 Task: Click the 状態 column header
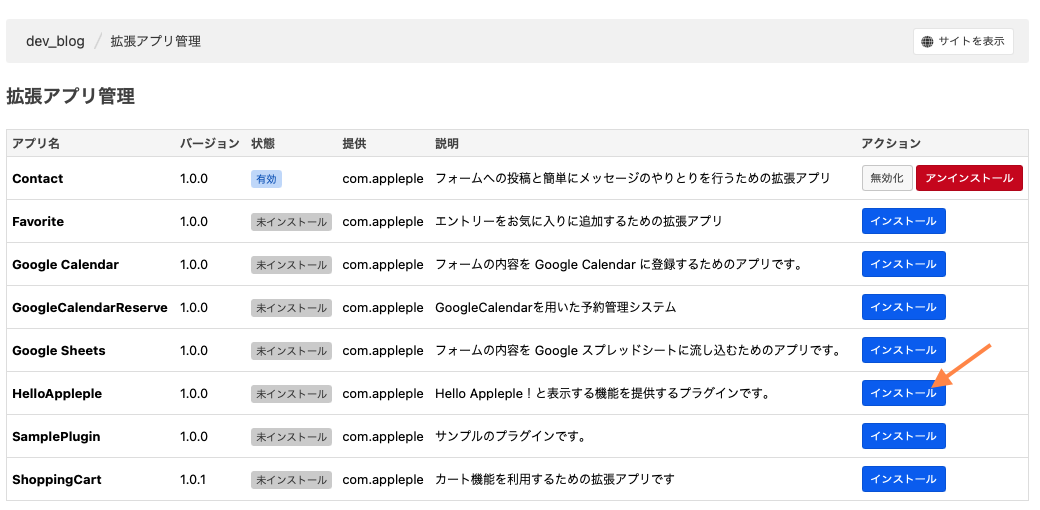[263, 143]
